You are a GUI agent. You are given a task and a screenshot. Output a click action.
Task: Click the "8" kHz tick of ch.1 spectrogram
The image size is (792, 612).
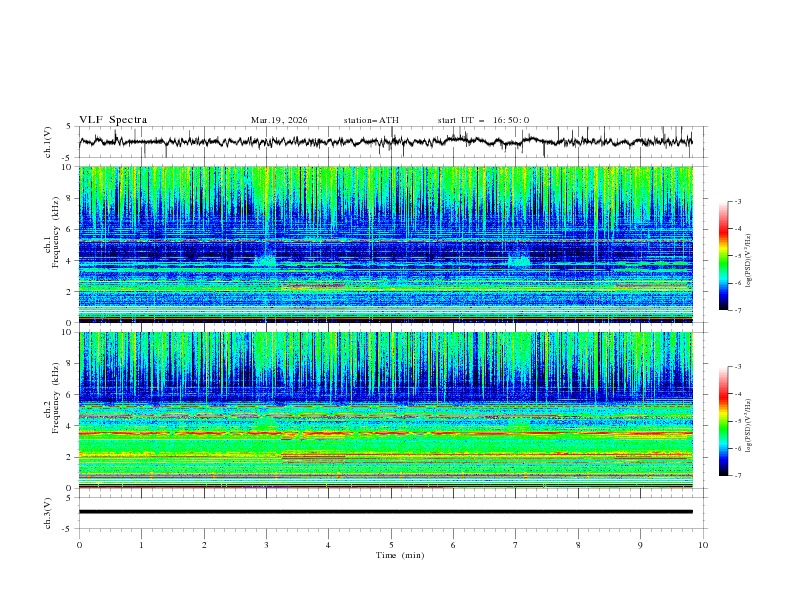(x=70, y=198)
